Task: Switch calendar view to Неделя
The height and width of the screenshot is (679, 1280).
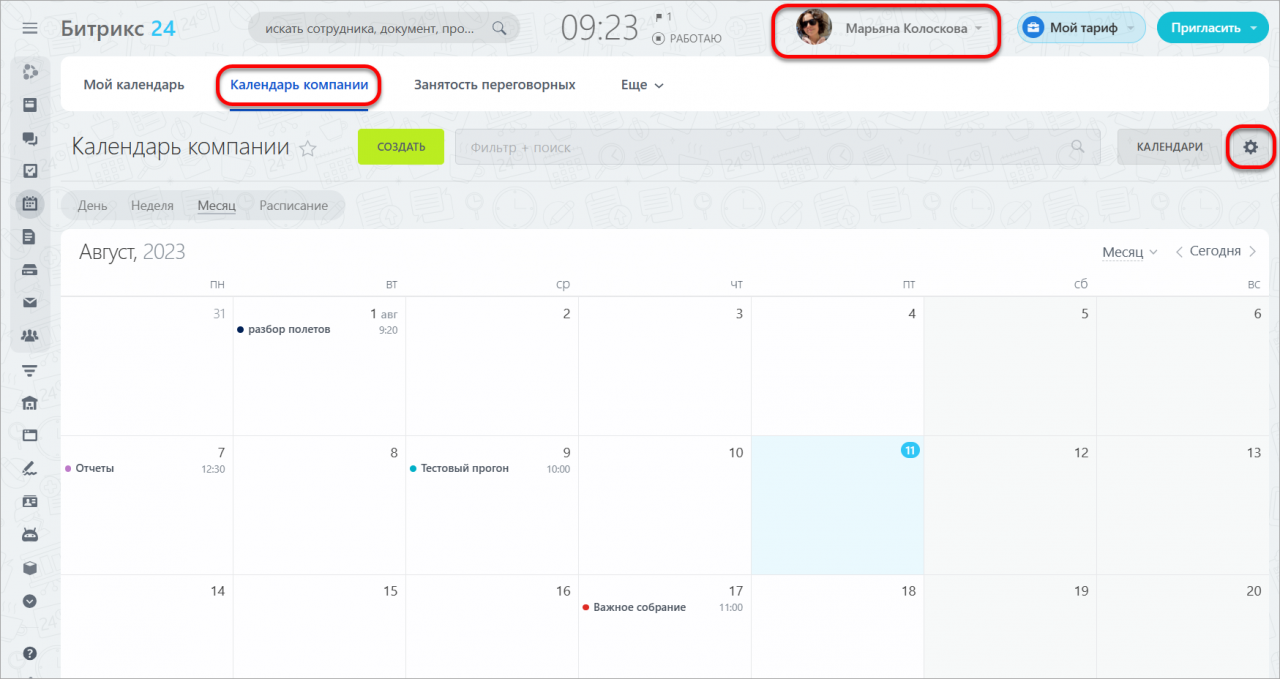Action: (152, 206)
